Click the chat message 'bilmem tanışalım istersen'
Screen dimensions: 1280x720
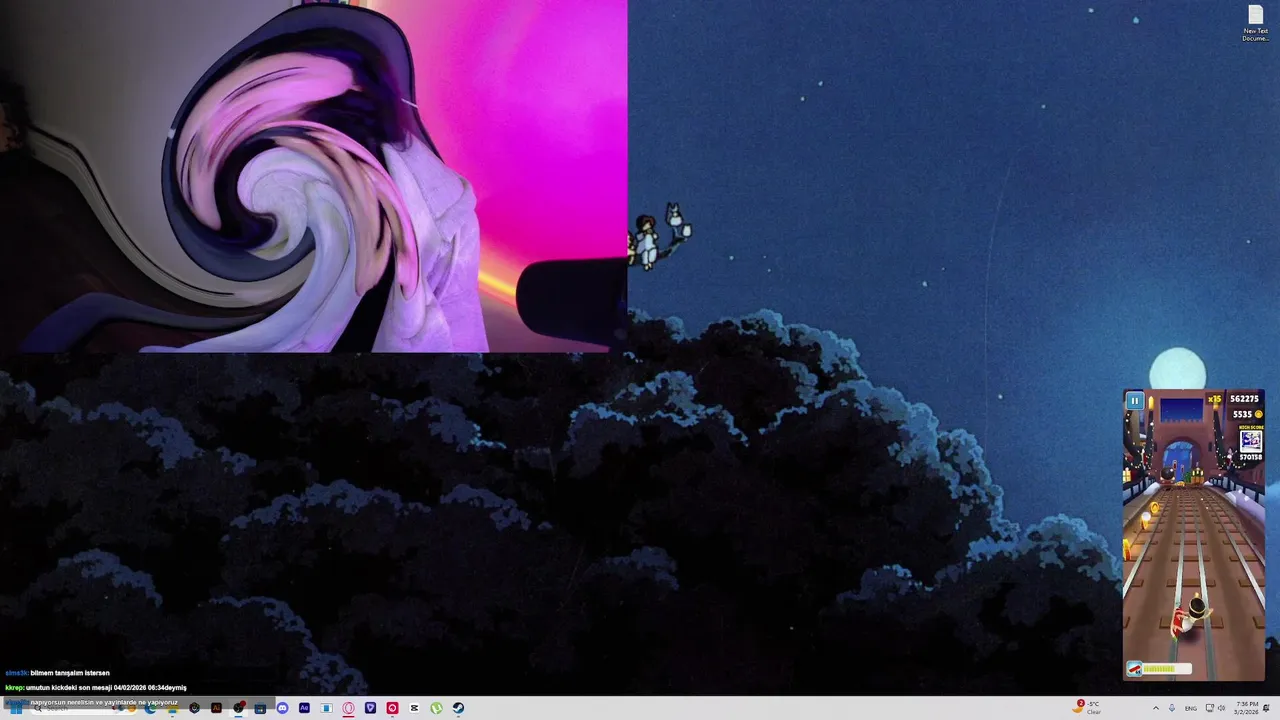70,673
